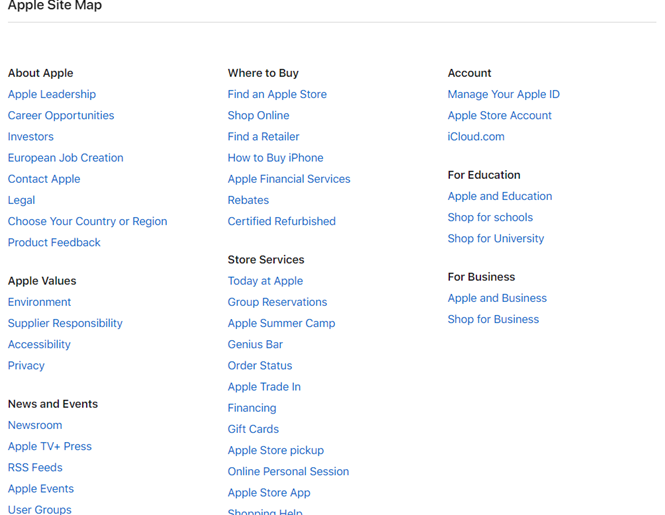Open the Apple Events link
665x515 pixels.
pos(41,489)
